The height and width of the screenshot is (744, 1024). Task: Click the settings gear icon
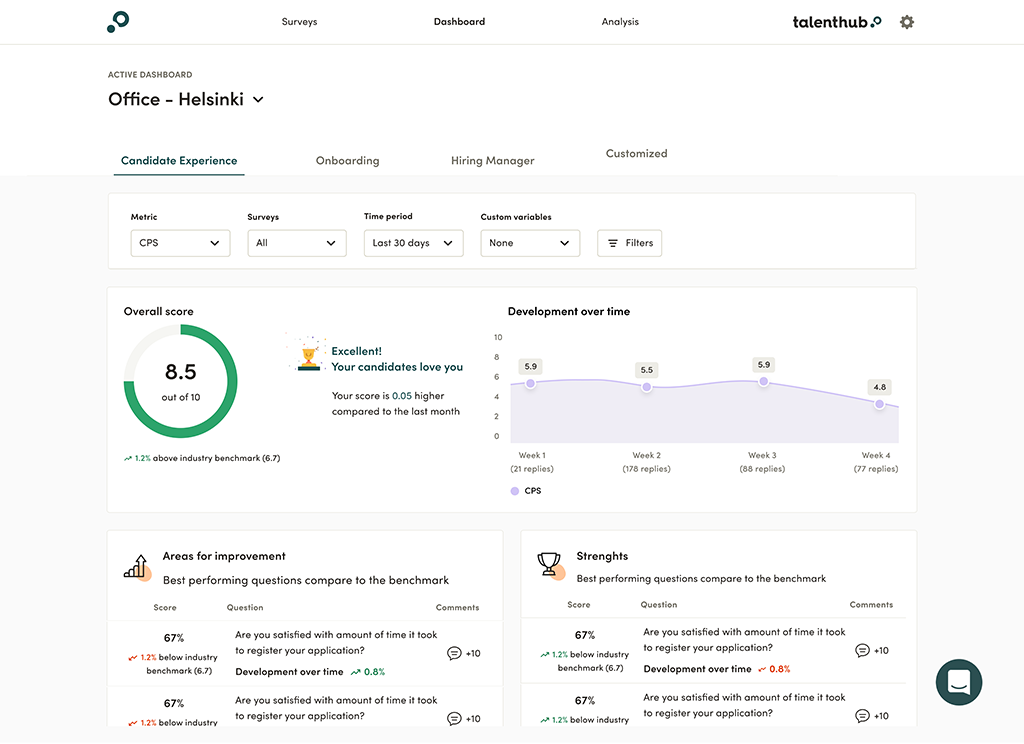(x=907, y=22)
